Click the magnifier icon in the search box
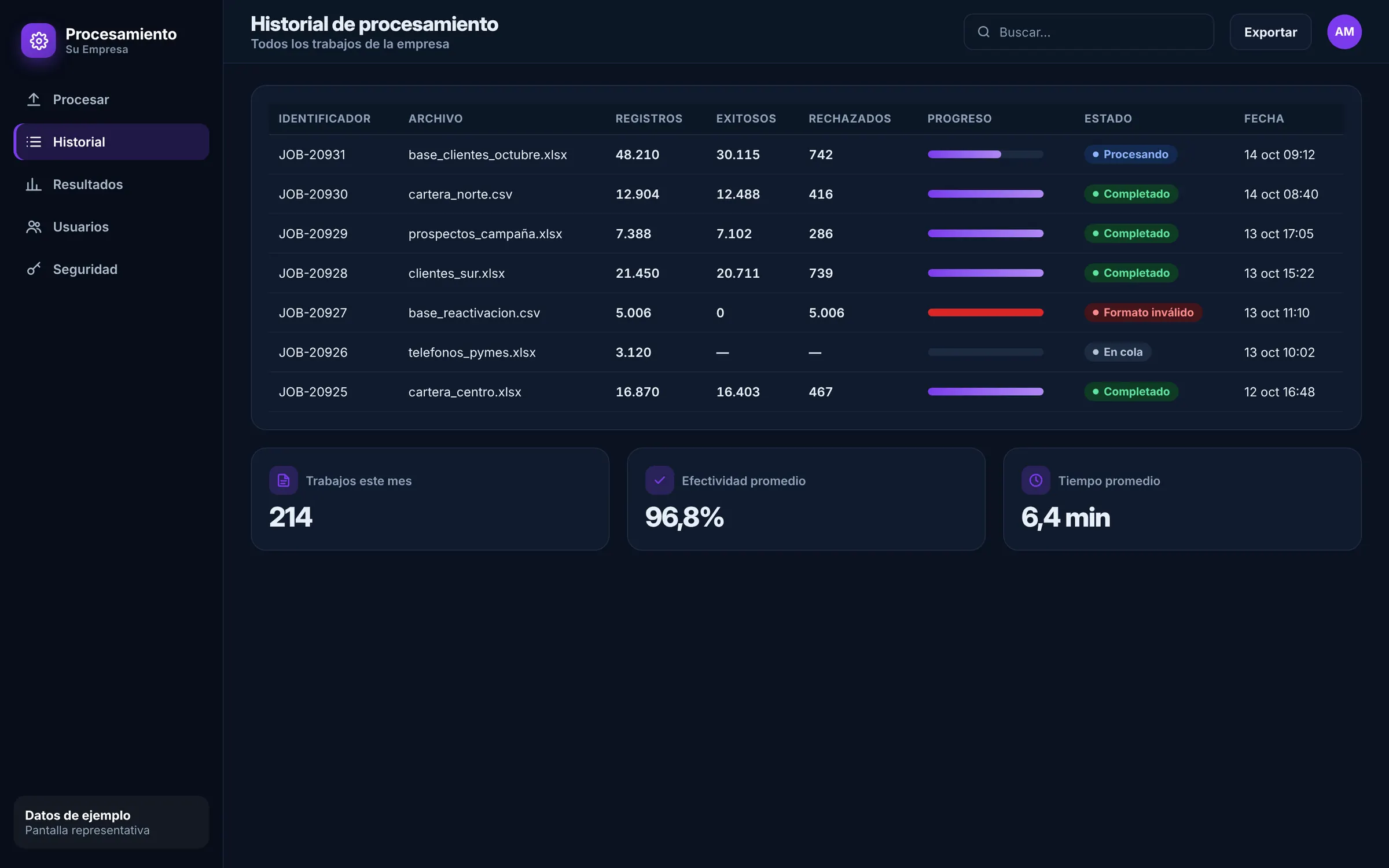Viewport: 1389px width, 868px height. (983, 32)
